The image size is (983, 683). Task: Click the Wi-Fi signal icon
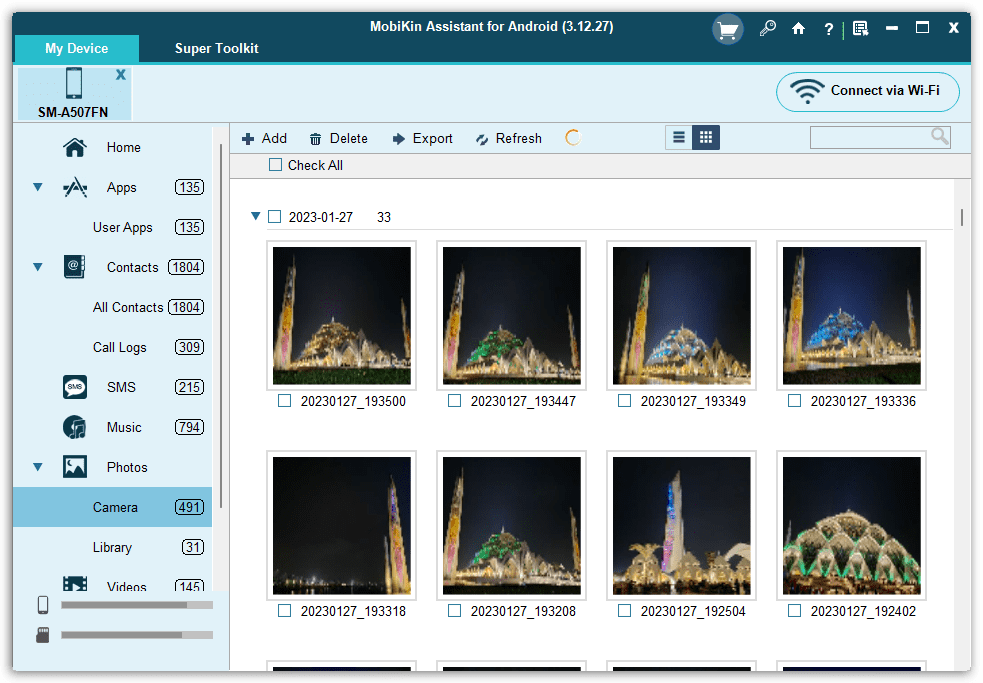click(x=807, y=92)
